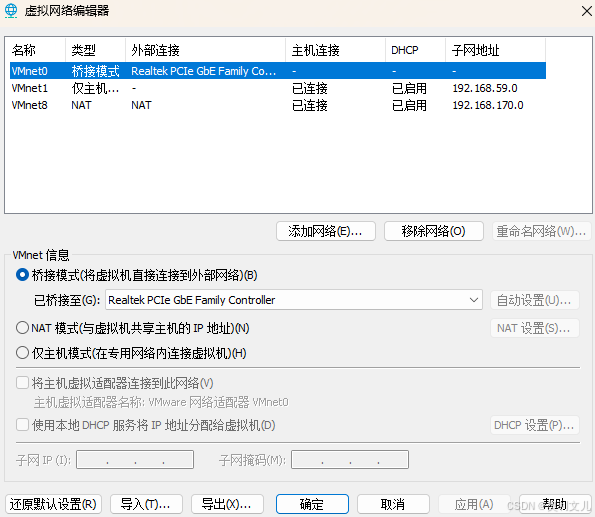Click the 子网 IP input field
Image resolution: width=595 pixels, height=517 pixels.
pyautogui.click(x=135, y=460)
